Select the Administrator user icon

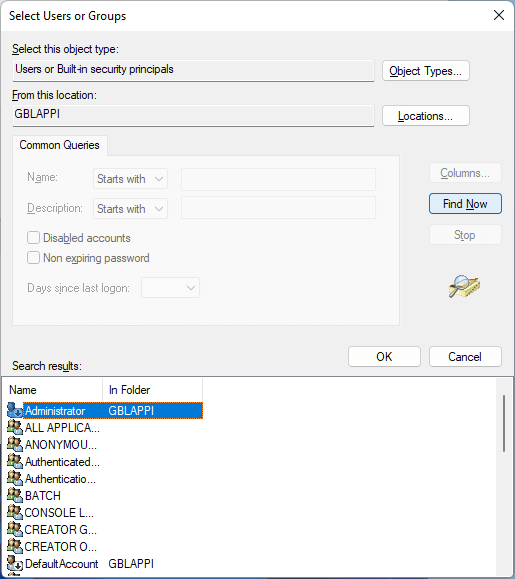click(15, 410)
